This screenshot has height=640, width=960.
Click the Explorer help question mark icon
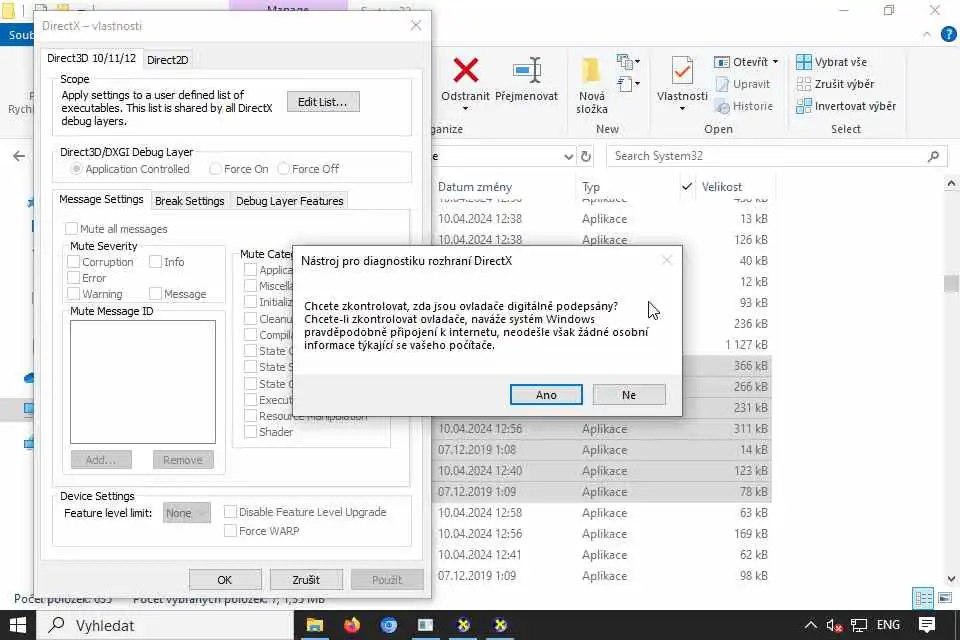pos(948,34)
